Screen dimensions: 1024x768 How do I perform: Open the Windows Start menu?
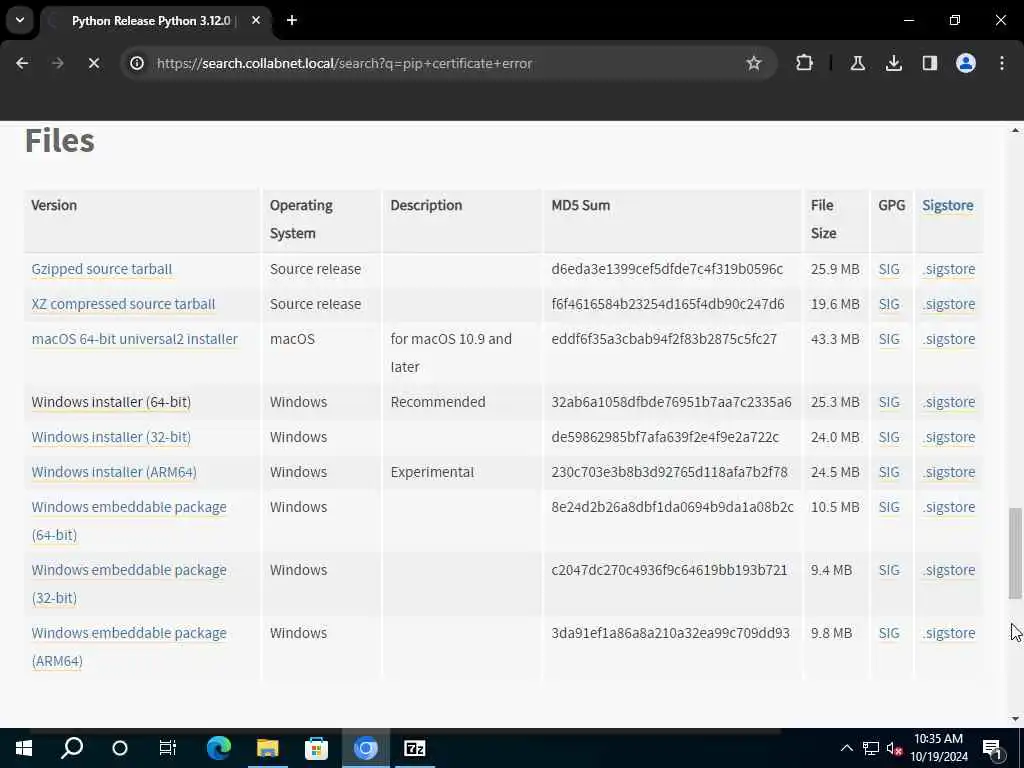coord(24,748)
